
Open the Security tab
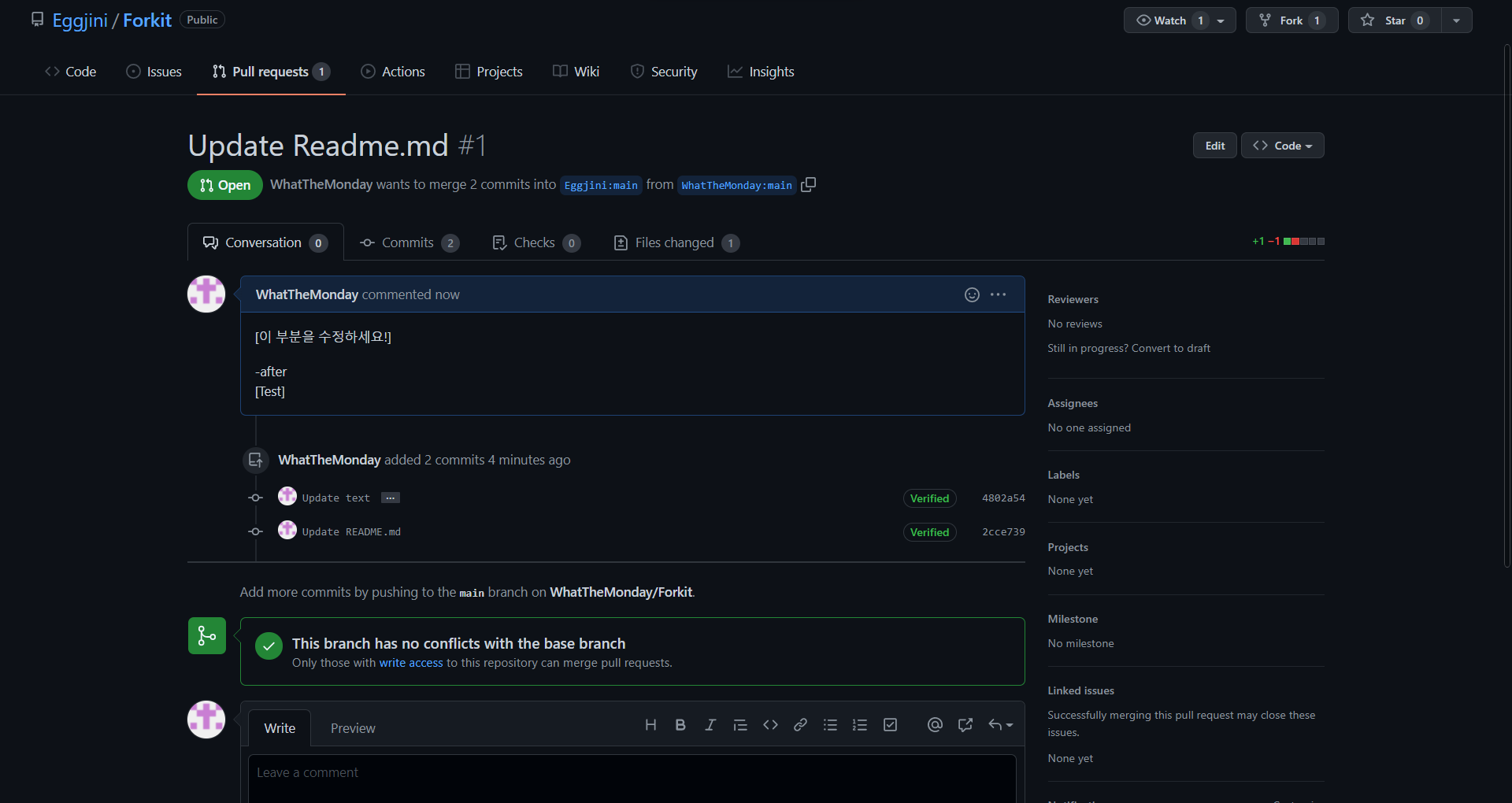[x=664, y=72]
